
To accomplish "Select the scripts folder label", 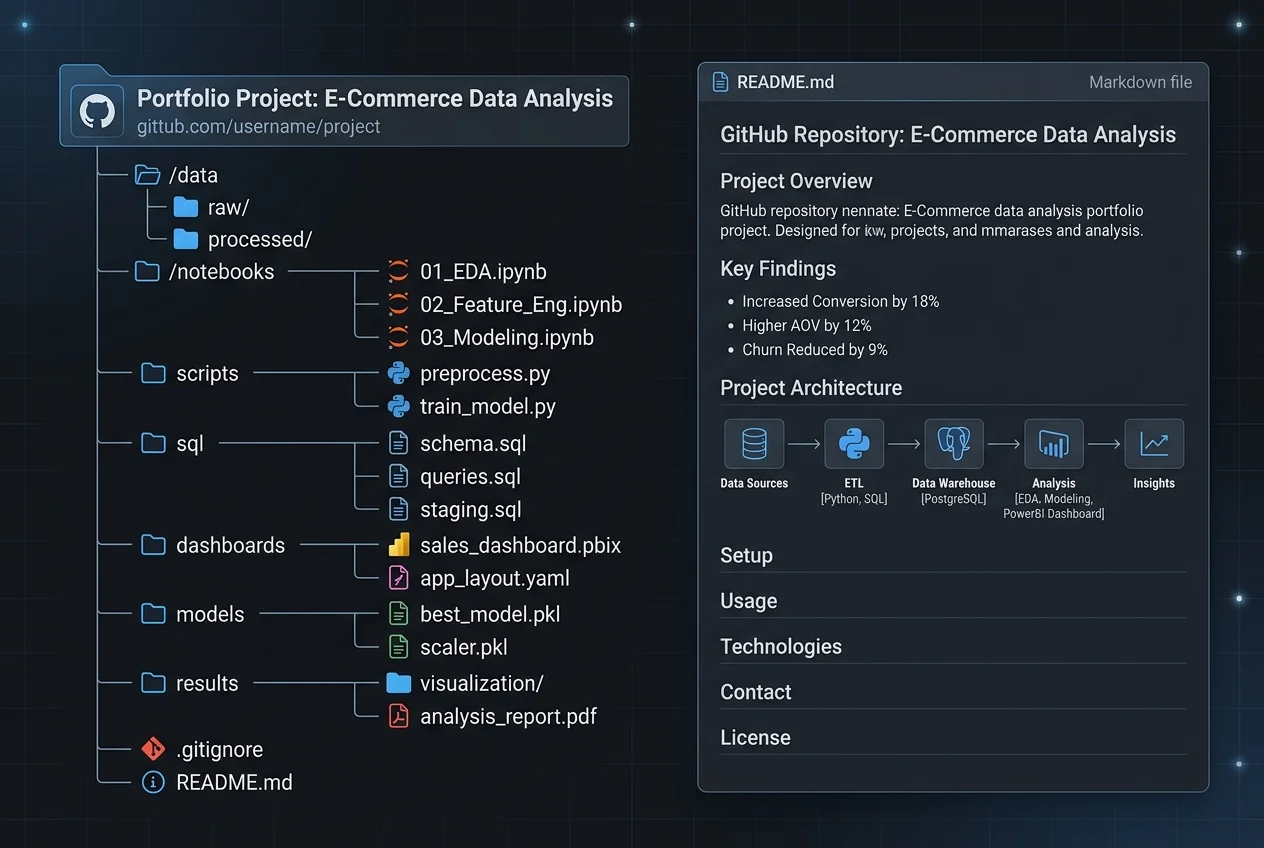I will [207, 373].
